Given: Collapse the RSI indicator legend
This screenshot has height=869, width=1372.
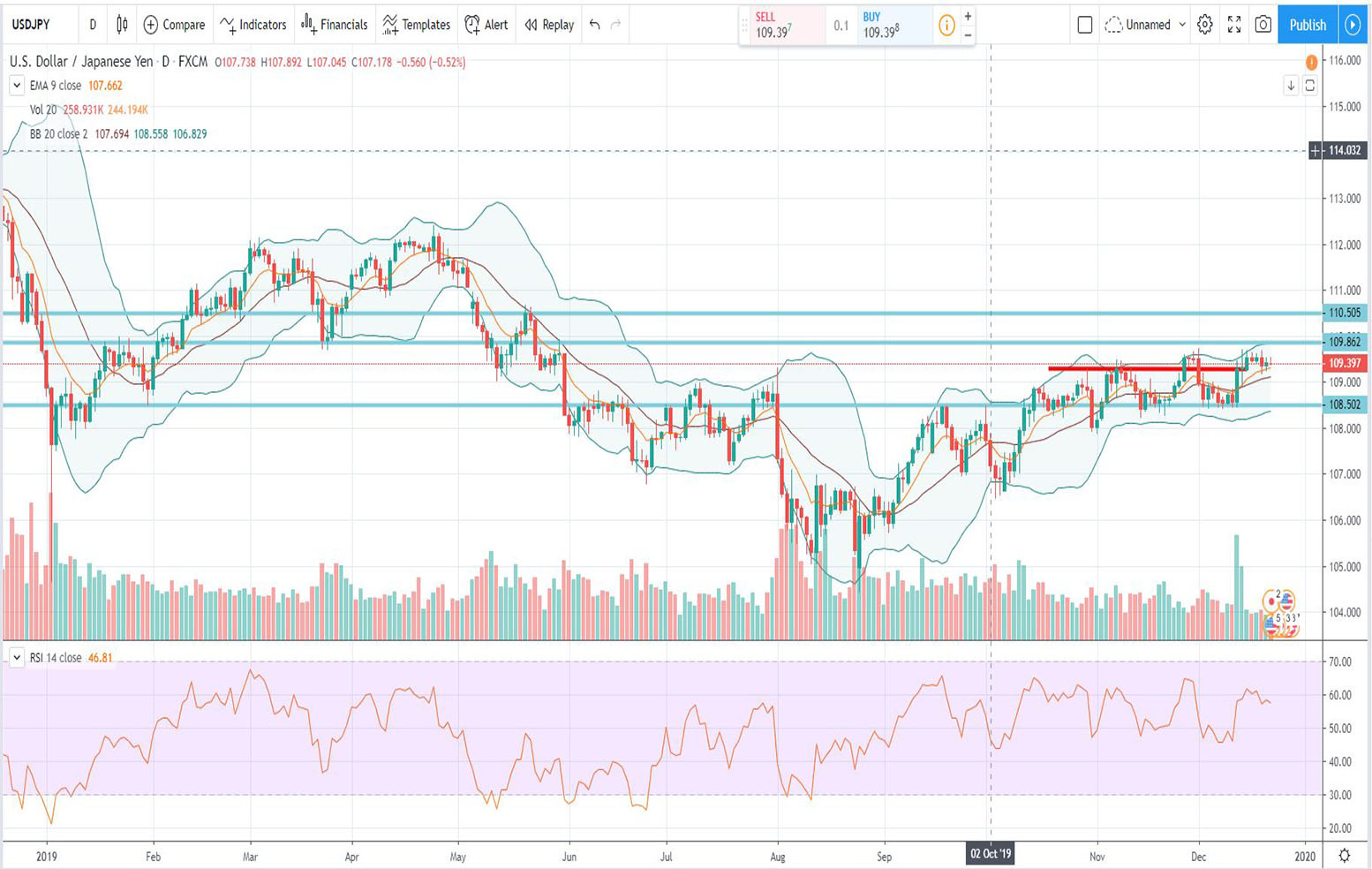Looking at the screenshot, I should pos(16,658).
